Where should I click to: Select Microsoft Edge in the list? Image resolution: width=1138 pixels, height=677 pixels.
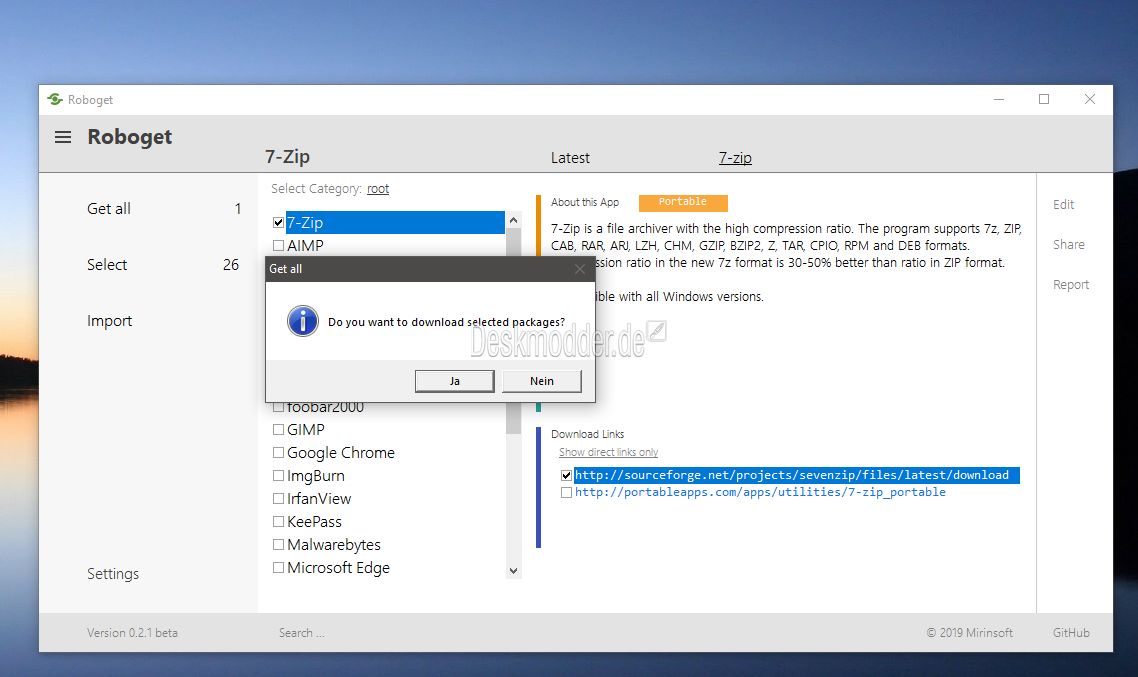point(338,567)
